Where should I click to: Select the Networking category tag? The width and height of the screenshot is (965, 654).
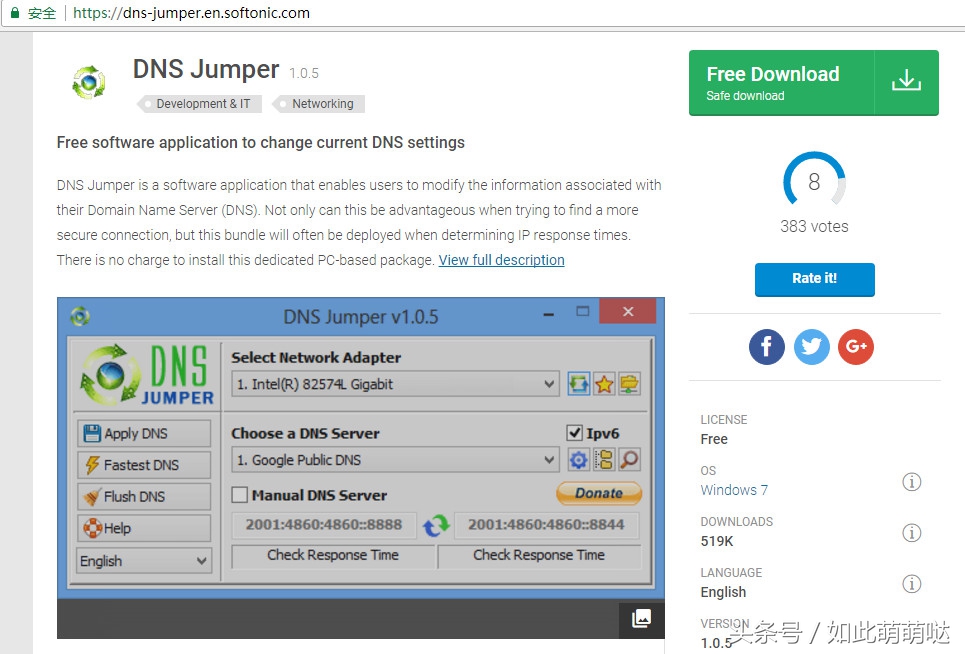pyautogui.click(x=320, y=104)
